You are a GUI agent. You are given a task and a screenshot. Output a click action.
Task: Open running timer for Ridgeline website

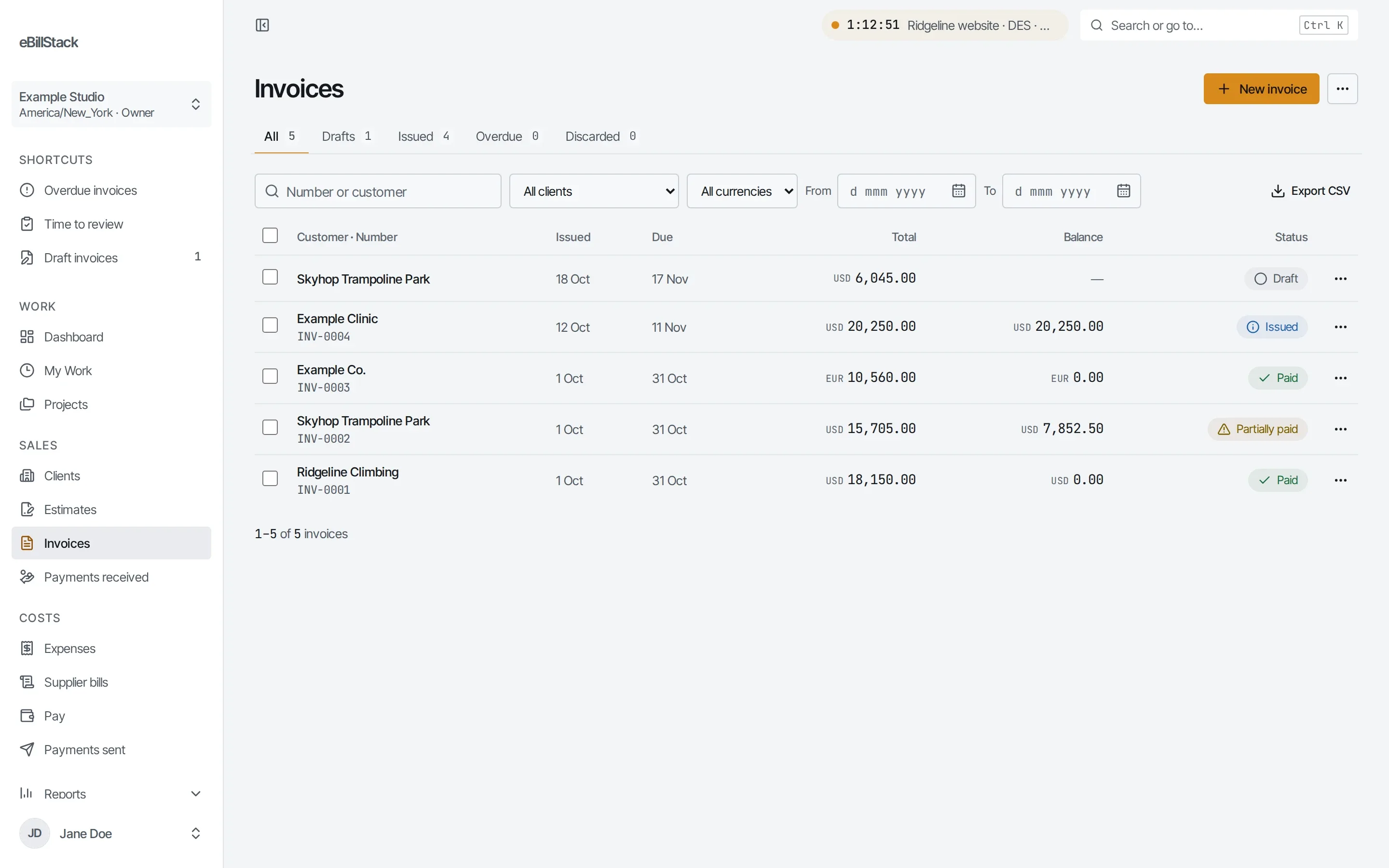coord(944,25)
